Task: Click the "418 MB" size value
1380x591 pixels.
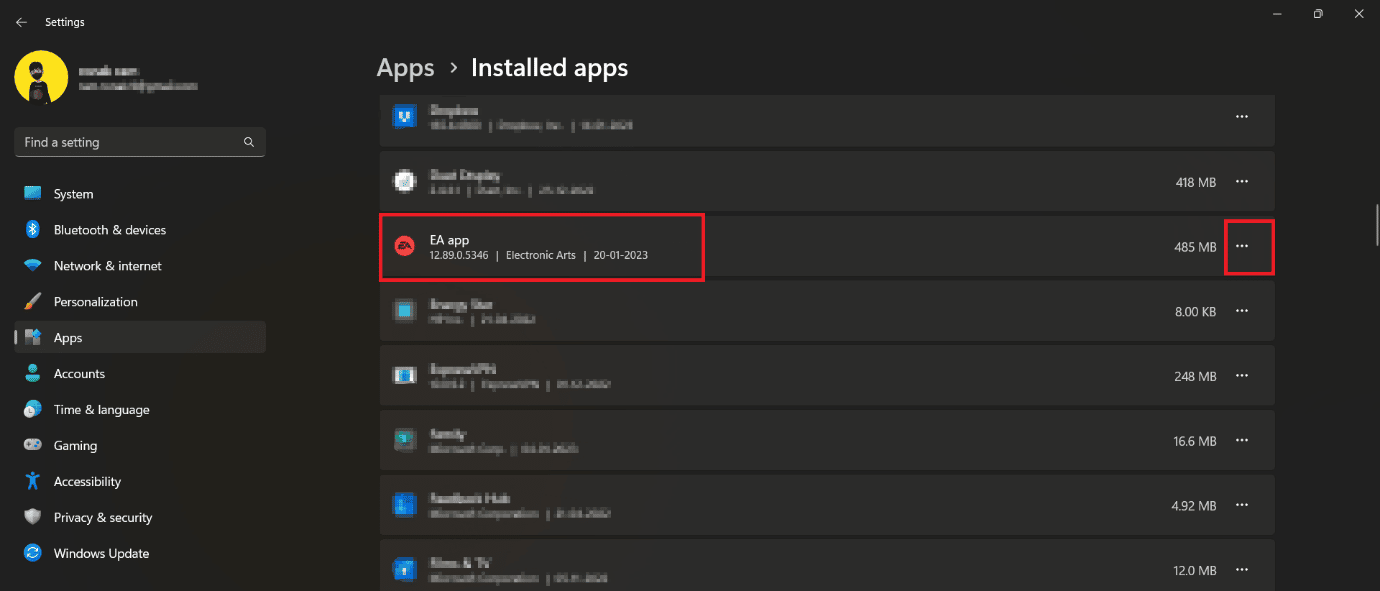Action: pos(1195,182)
